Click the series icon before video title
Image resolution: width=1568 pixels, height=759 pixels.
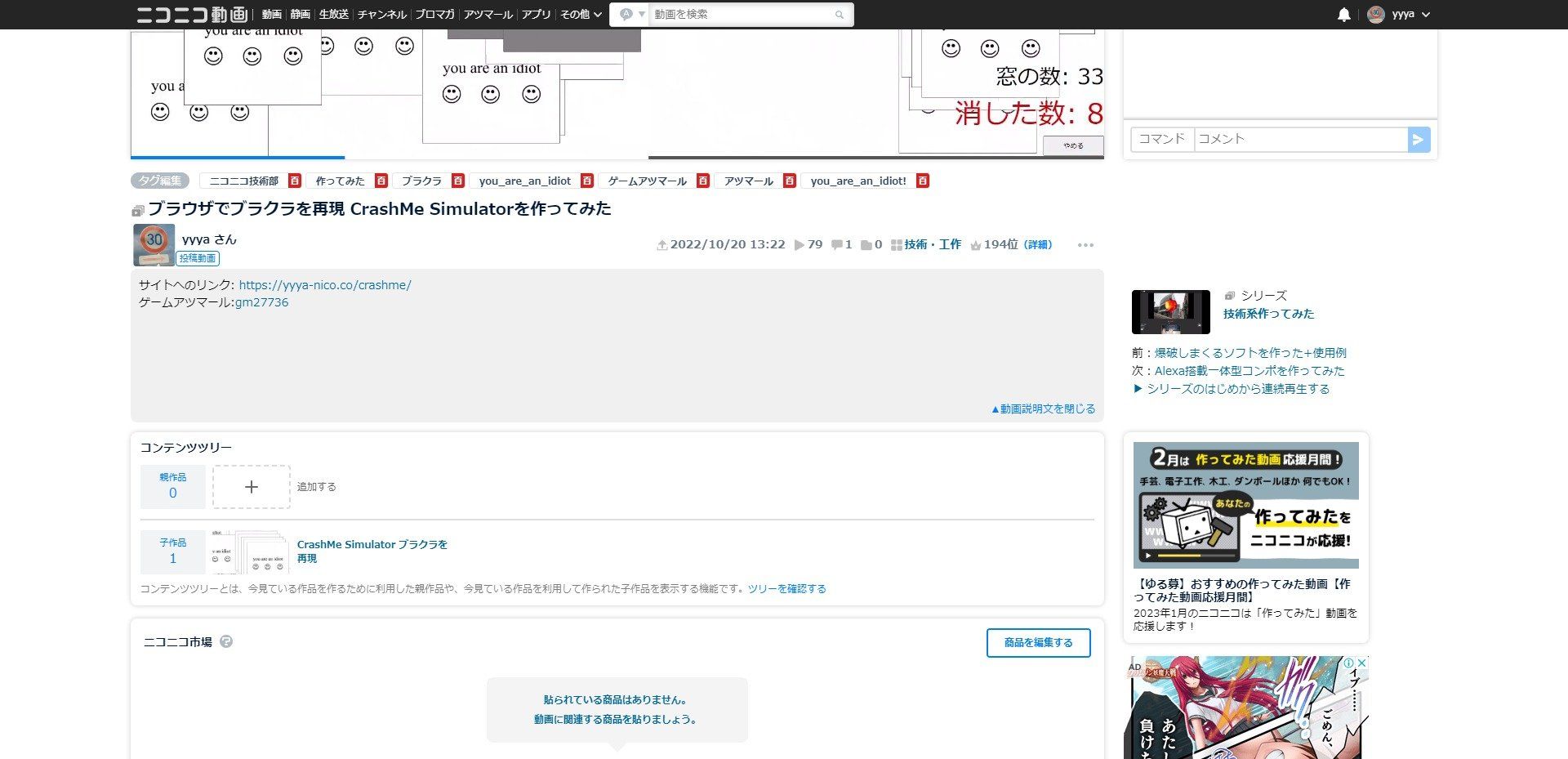point(137,211)
